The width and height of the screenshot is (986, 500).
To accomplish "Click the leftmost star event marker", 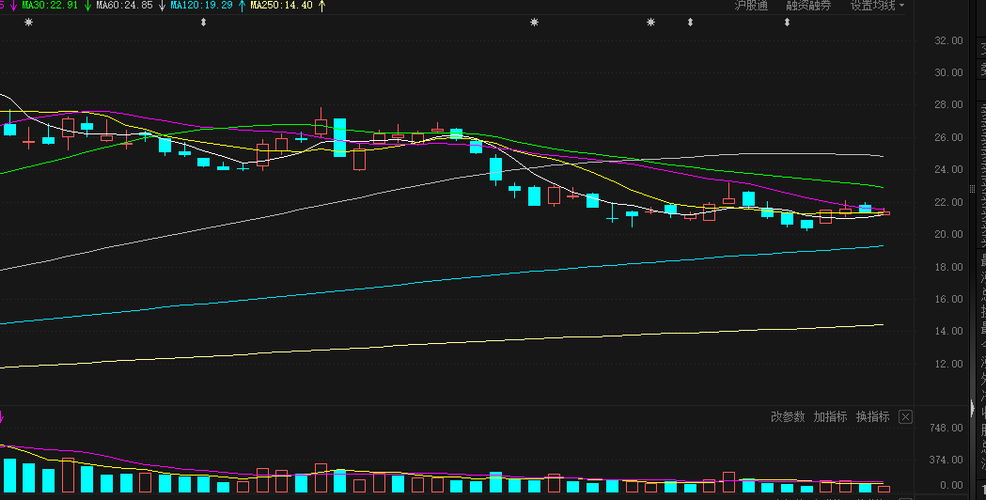I will pyautogui.click(x=28, y=23).
